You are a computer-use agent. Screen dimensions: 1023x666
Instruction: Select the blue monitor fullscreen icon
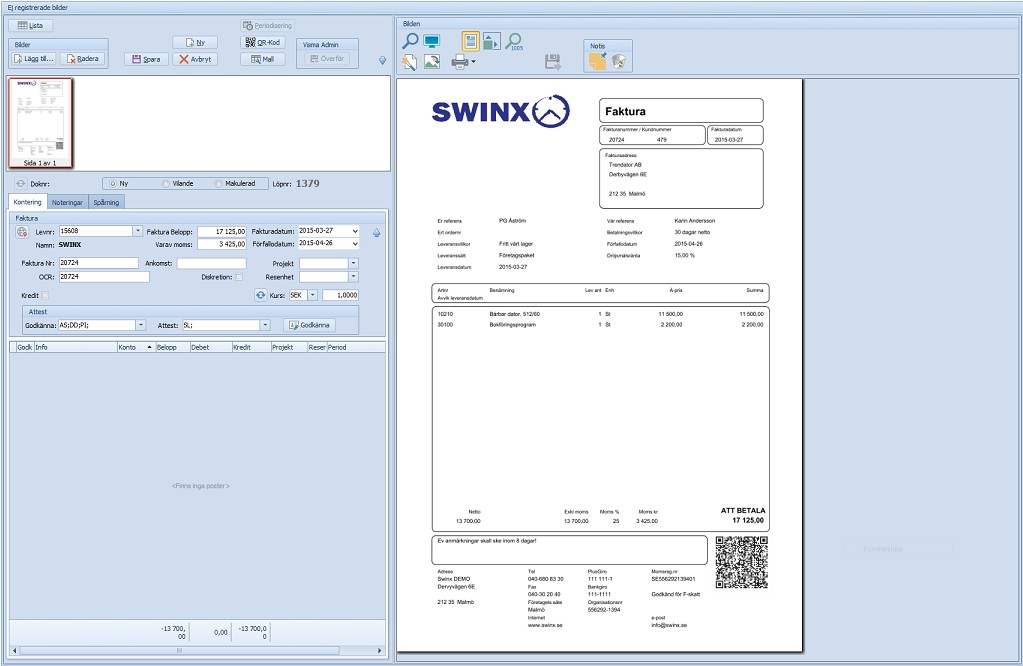[431, 42]
